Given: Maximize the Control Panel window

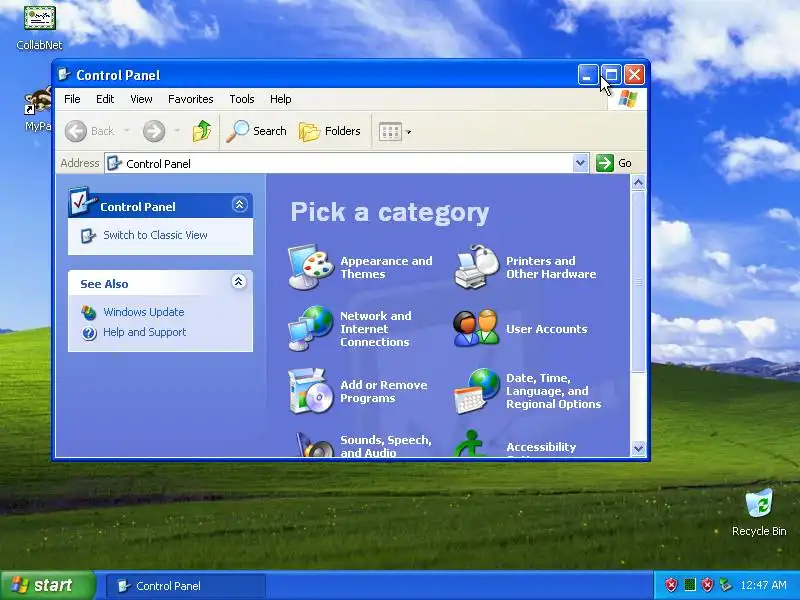Looking at the screenshot, I should [611, 75].
